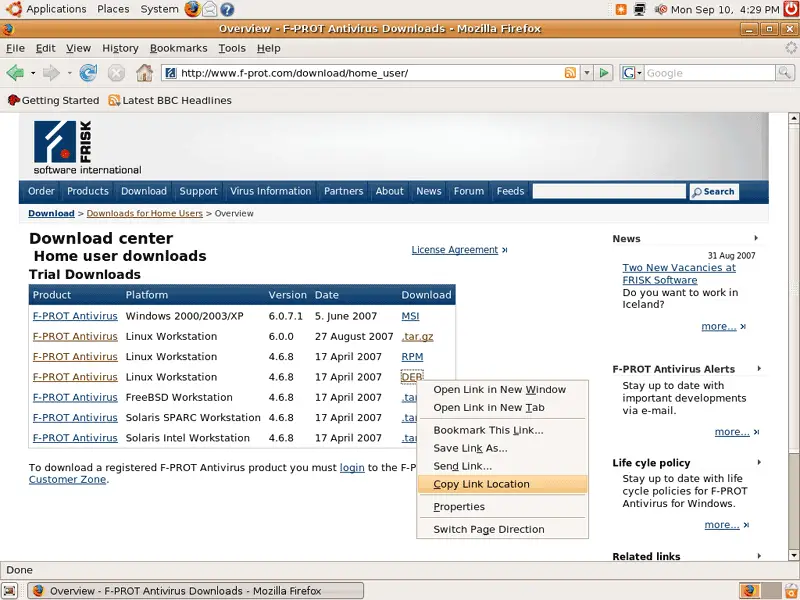Viewport: 800px width, 600px height.
Task: Expand the F-PROT Antivirus Alerts arrow
Action: coord(759,368)
